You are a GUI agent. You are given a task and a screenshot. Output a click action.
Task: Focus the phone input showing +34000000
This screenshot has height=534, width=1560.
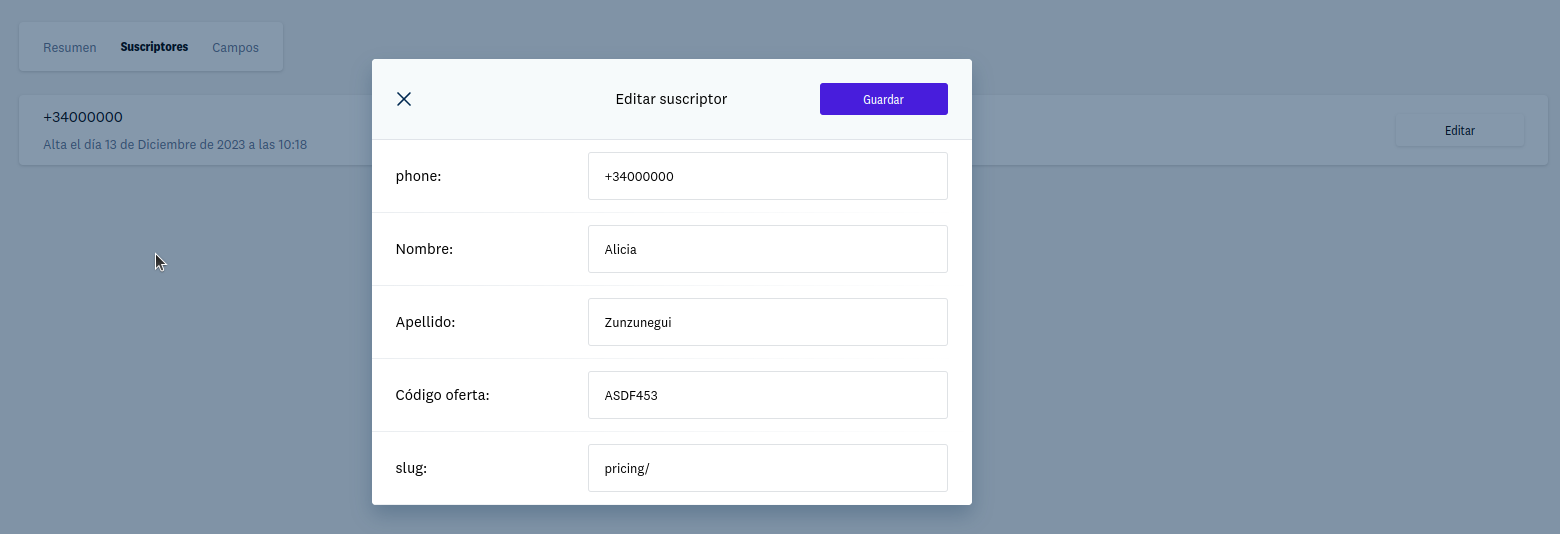[x=768, y=176]
